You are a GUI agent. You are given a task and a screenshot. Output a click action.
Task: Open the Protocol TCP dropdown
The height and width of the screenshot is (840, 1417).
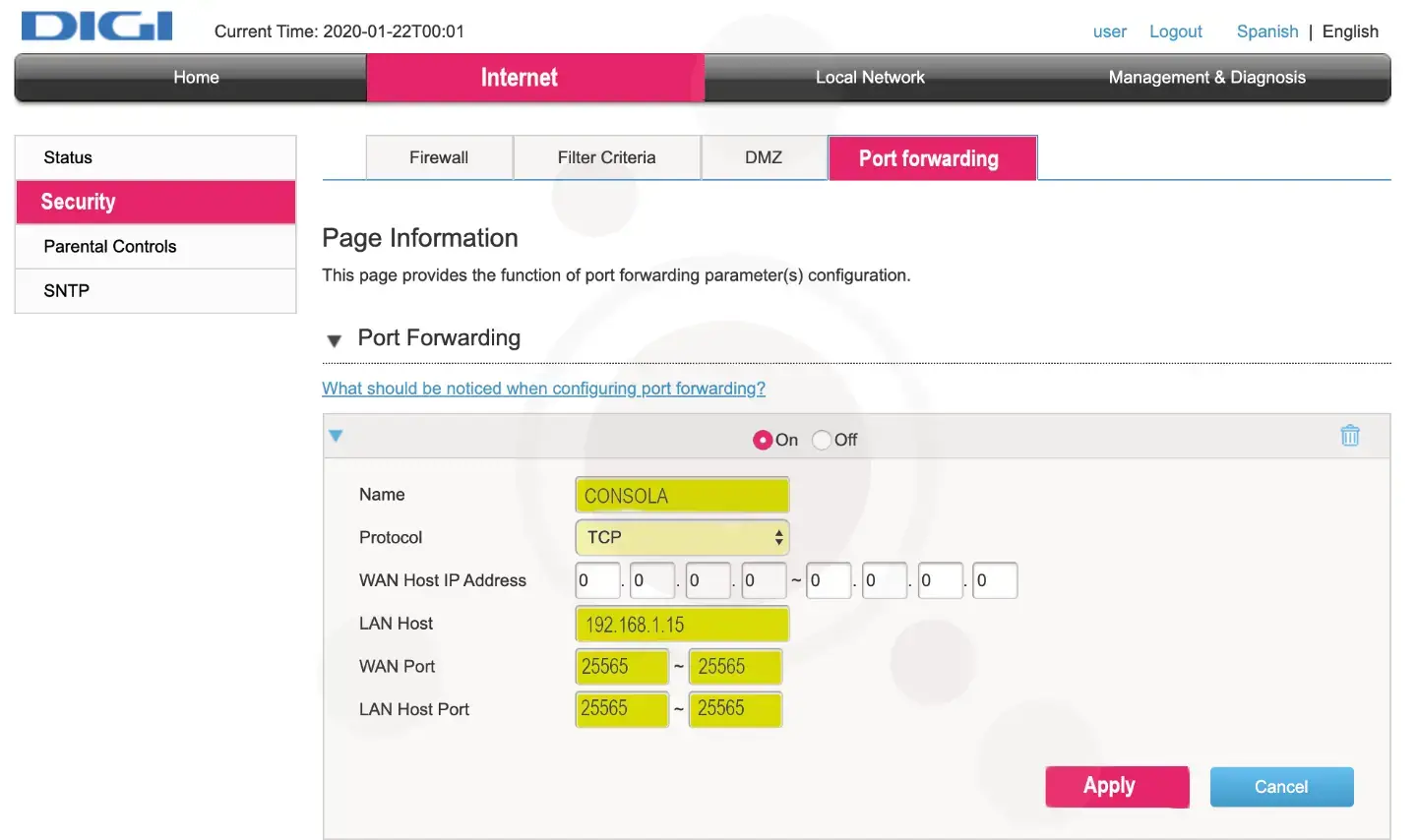[682, 537]
